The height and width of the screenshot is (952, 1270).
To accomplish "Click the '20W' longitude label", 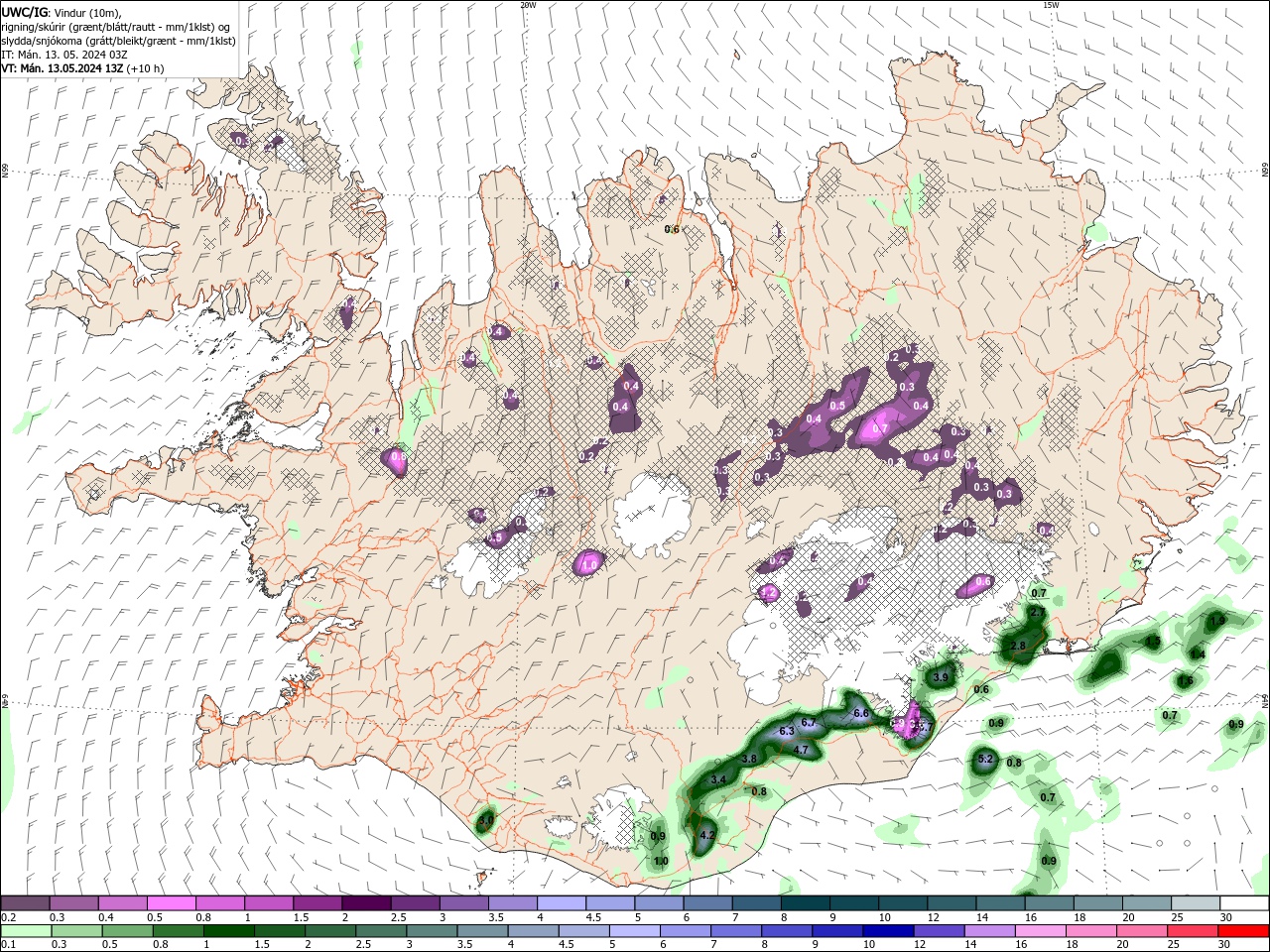I will [528, 5].
